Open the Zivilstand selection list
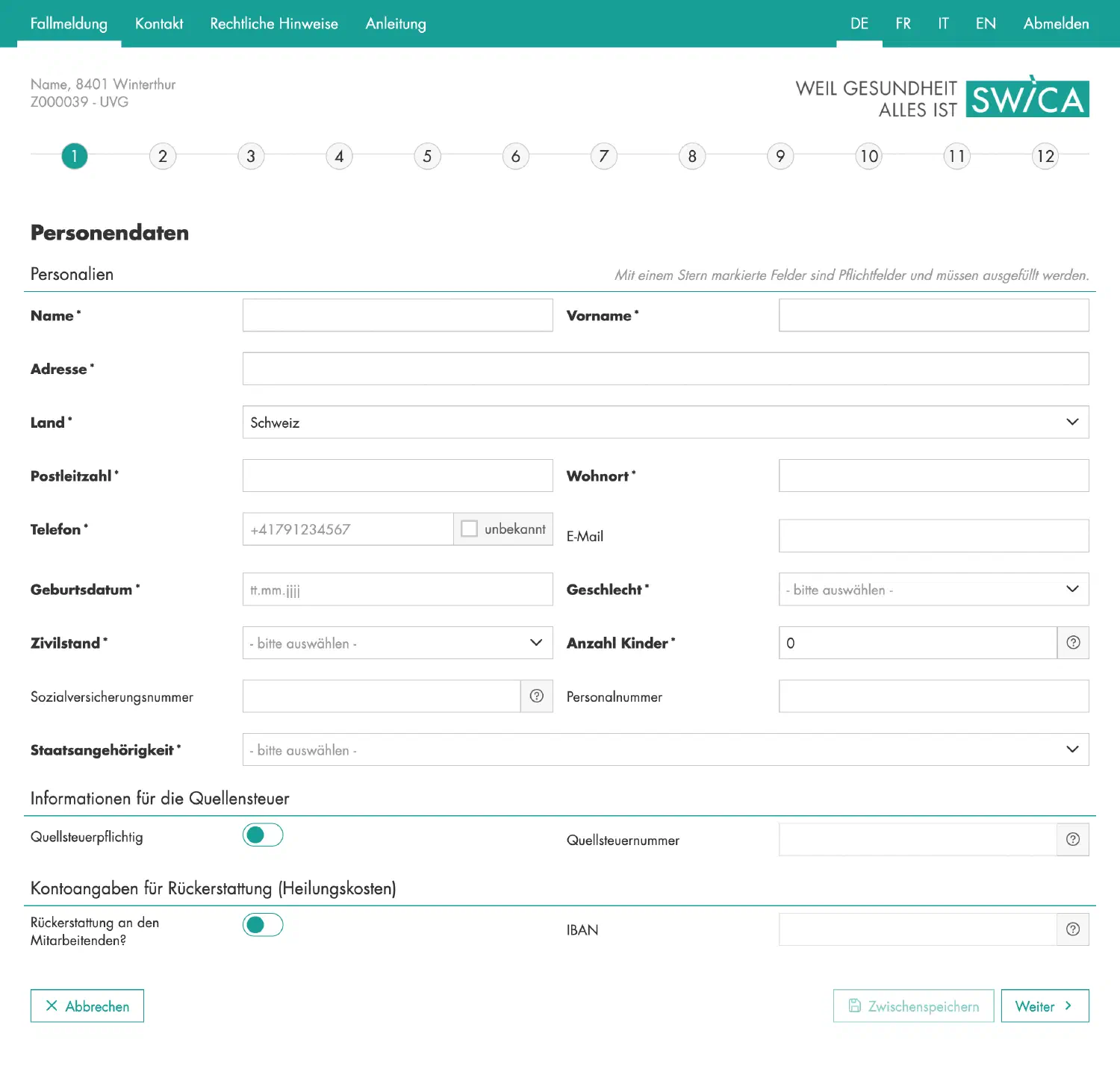The image size is (1120, 1069). pyautogui.click(x=397, y=643)
